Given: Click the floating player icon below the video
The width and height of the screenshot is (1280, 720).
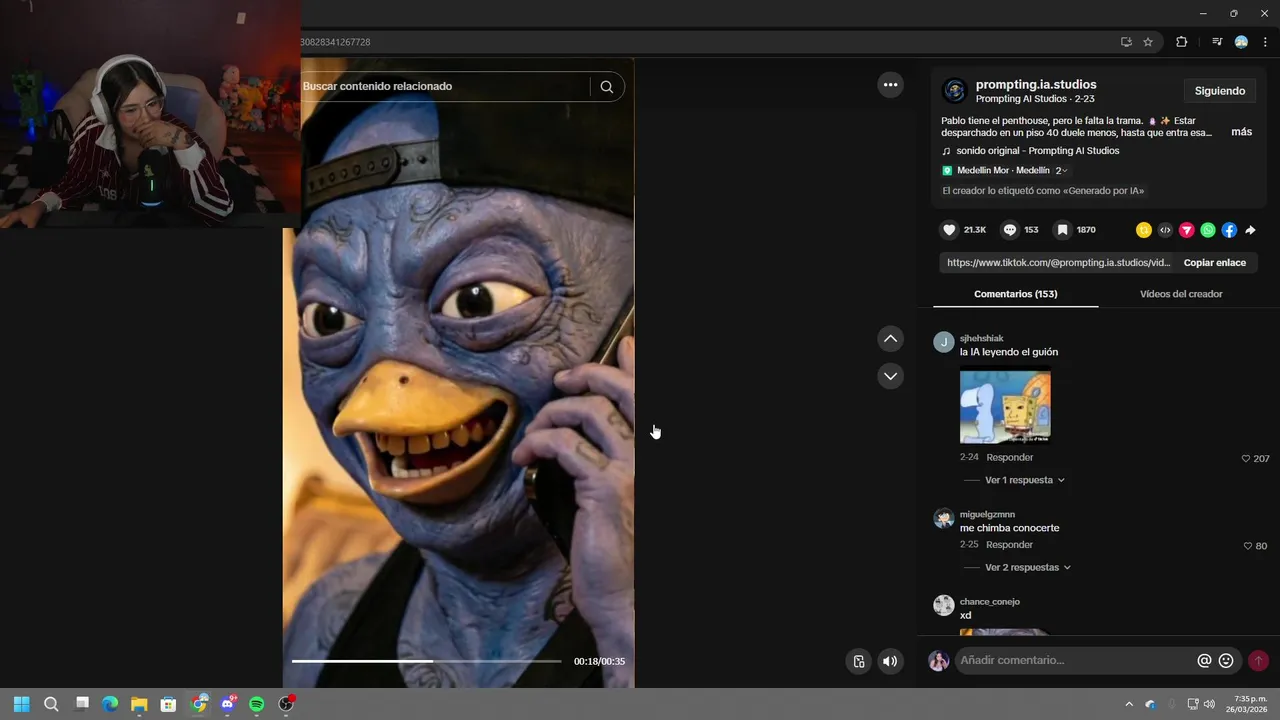Looking at the screenshot, I should click(x=858, y=661).
